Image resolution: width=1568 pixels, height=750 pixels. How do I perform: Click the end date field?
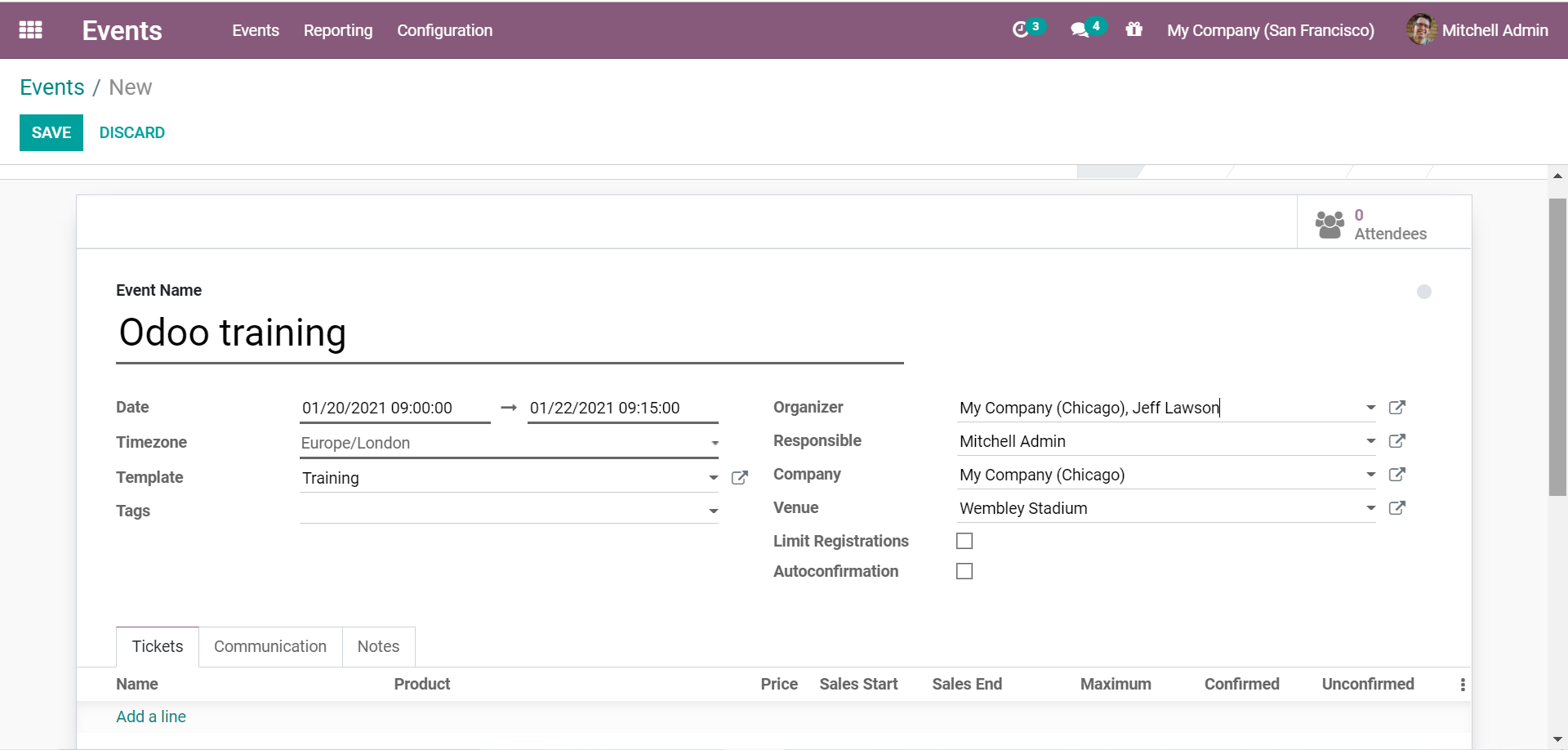pyautogui.click(x=623, y=408)
